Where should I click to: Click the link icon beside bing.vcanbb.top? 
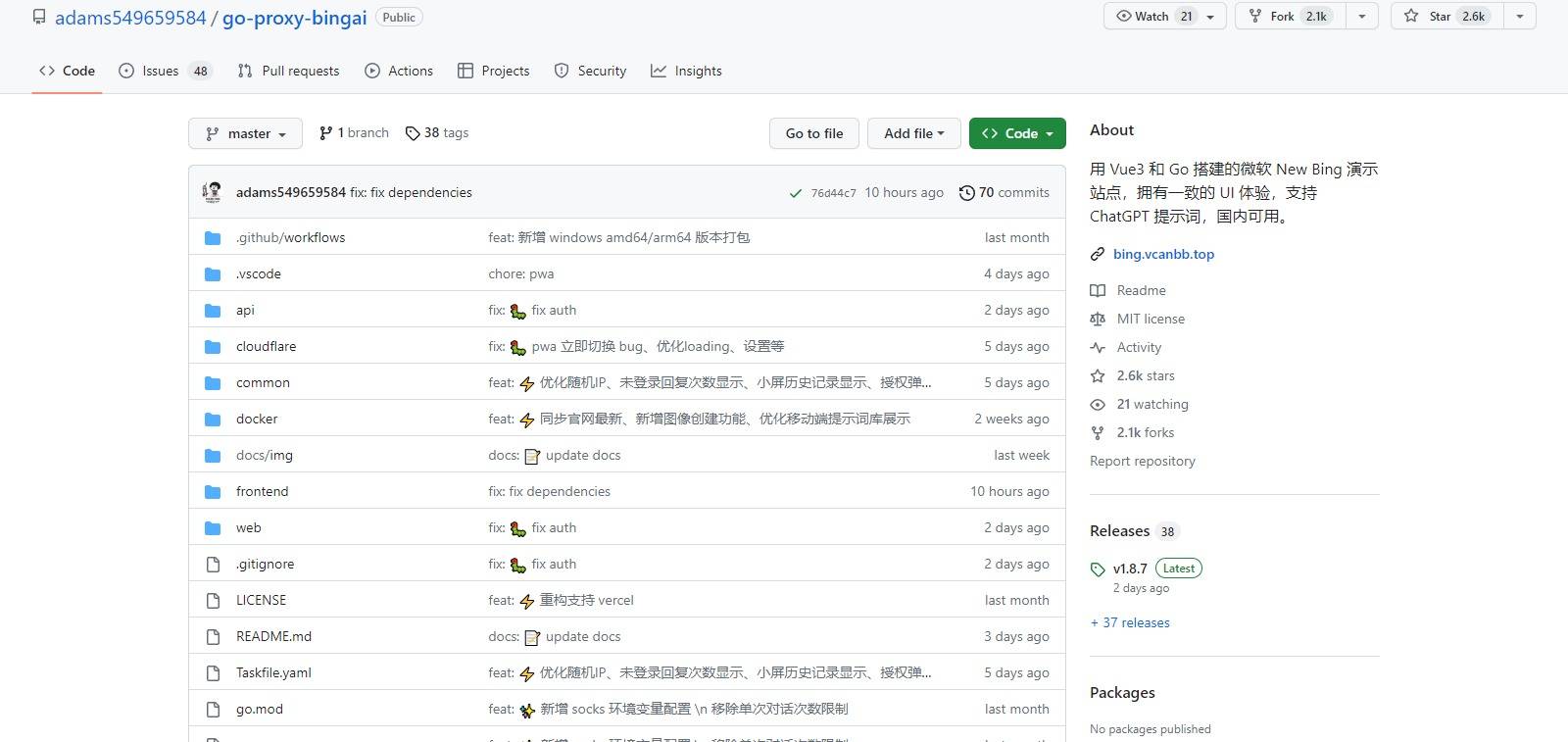pyautogui.click(x=1098, y=255)
